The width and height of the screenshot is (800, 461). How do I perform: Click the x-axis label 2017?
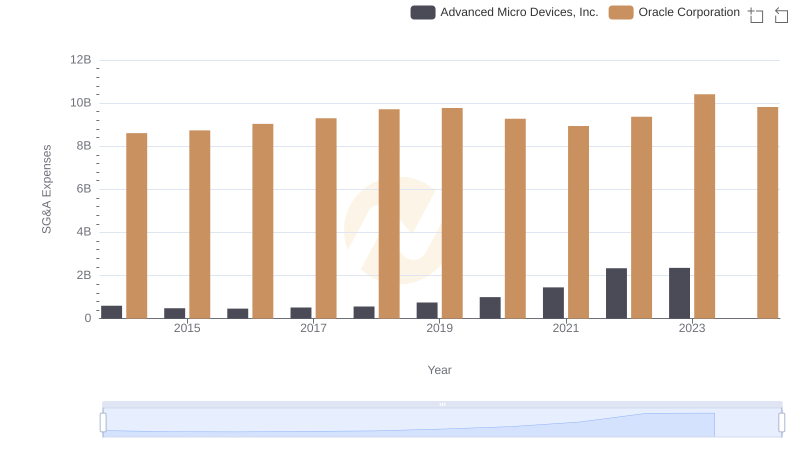click(x=313, y=328)
